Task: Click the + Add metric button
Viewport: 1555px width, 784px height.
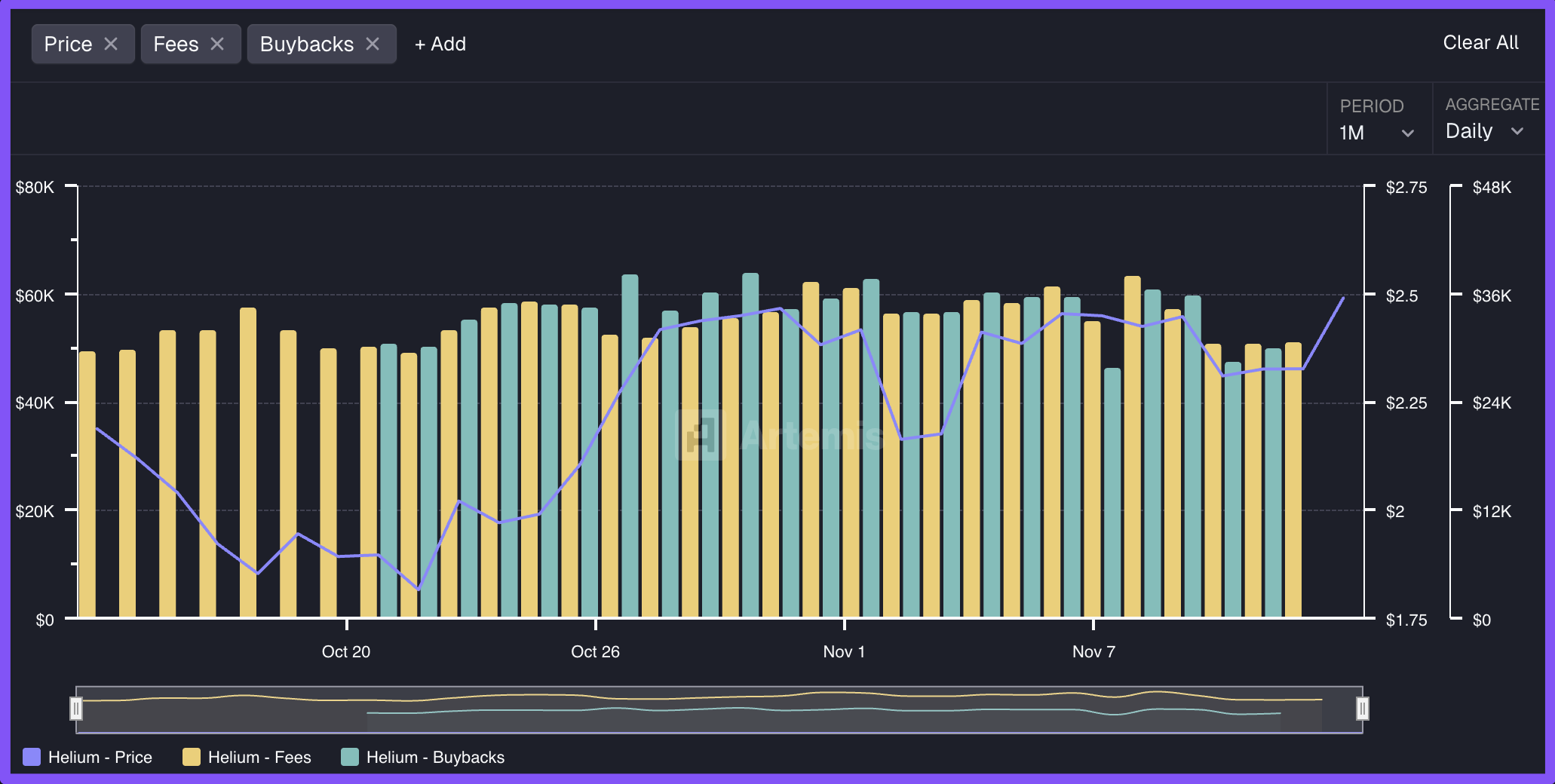Action: coord(440,44)
